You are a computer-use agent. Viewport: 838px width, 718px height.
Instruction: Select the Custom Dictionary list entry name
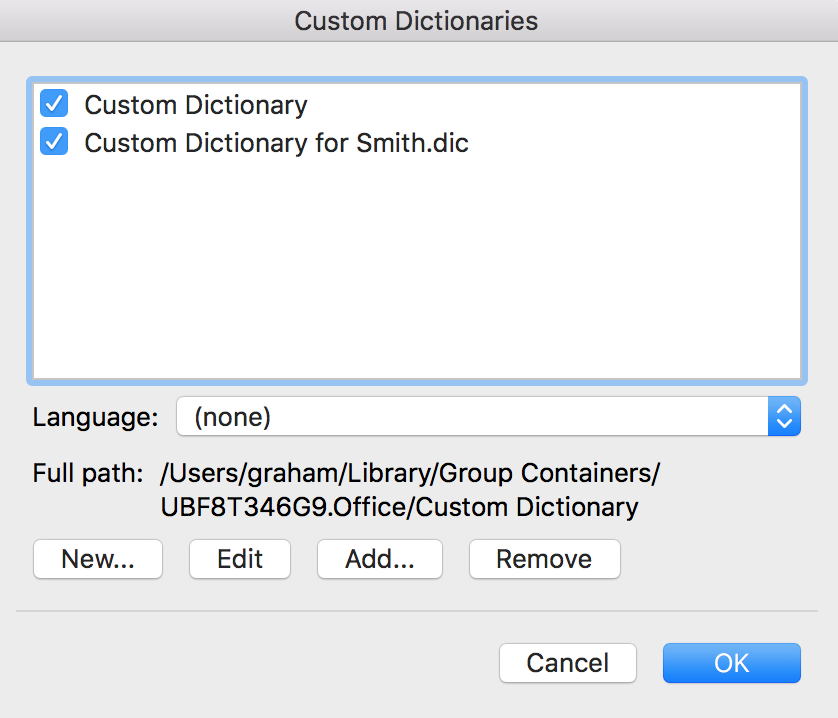196,105
